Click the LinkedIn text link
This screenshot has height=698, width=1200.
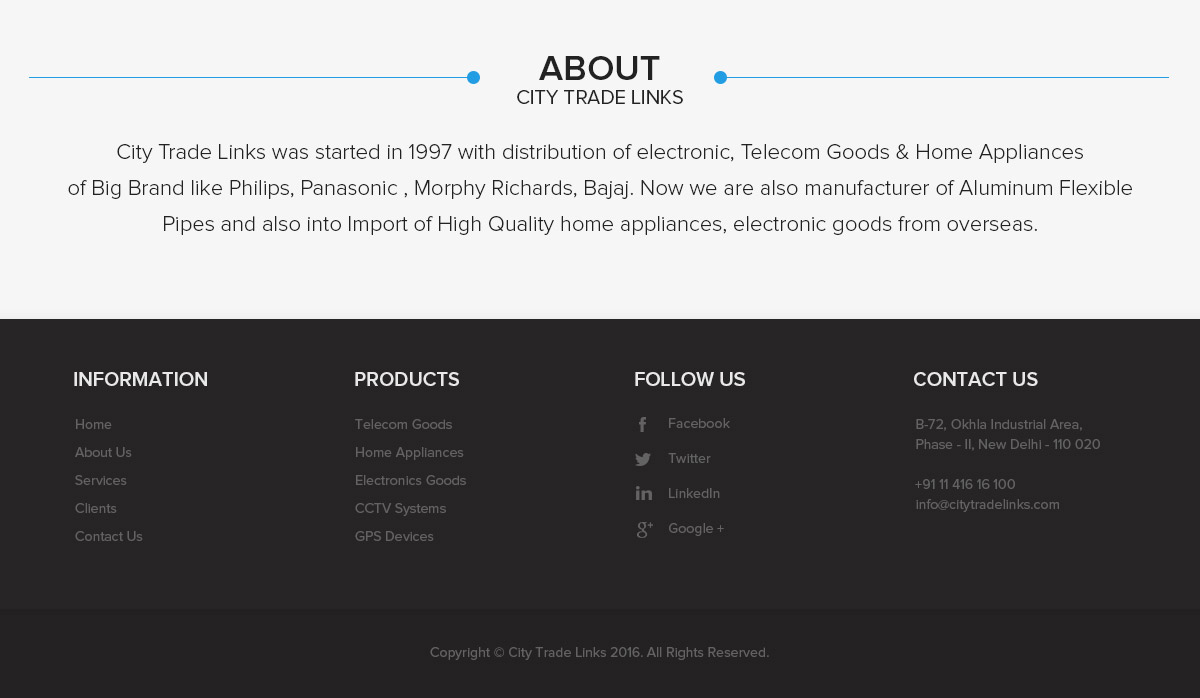pos(694,494)
